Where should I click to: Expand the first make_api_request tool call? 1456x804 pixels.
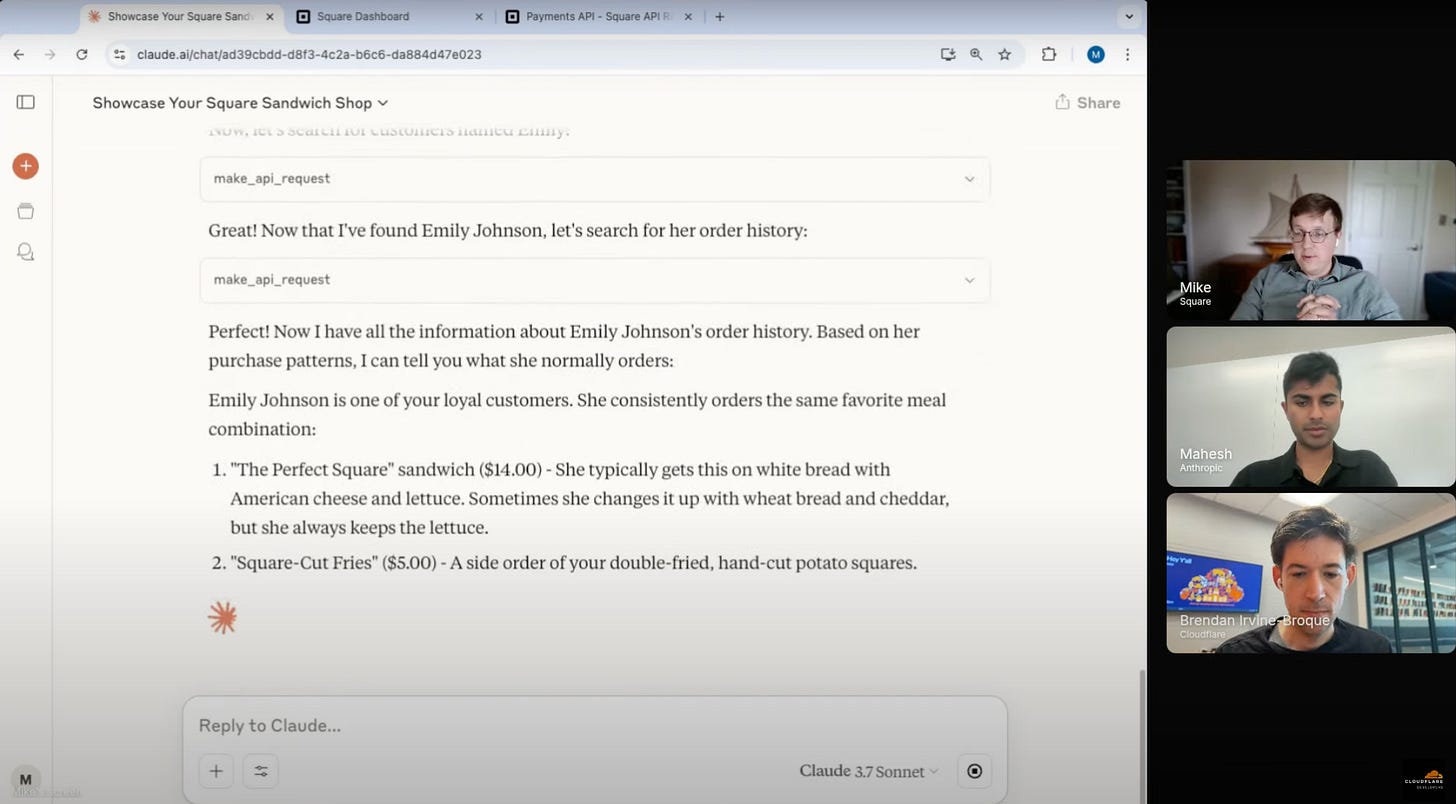coord(595,178)
